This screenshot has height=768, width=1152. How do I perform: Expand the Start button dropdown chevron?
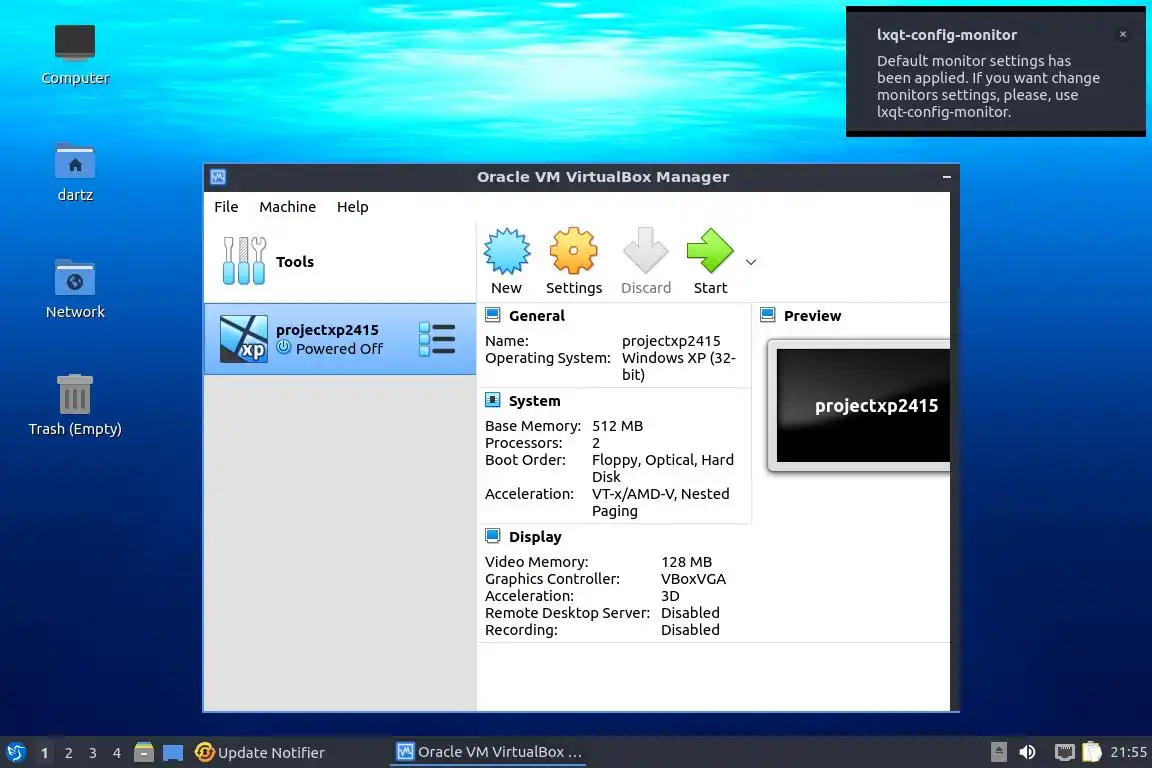coord(751,262)
